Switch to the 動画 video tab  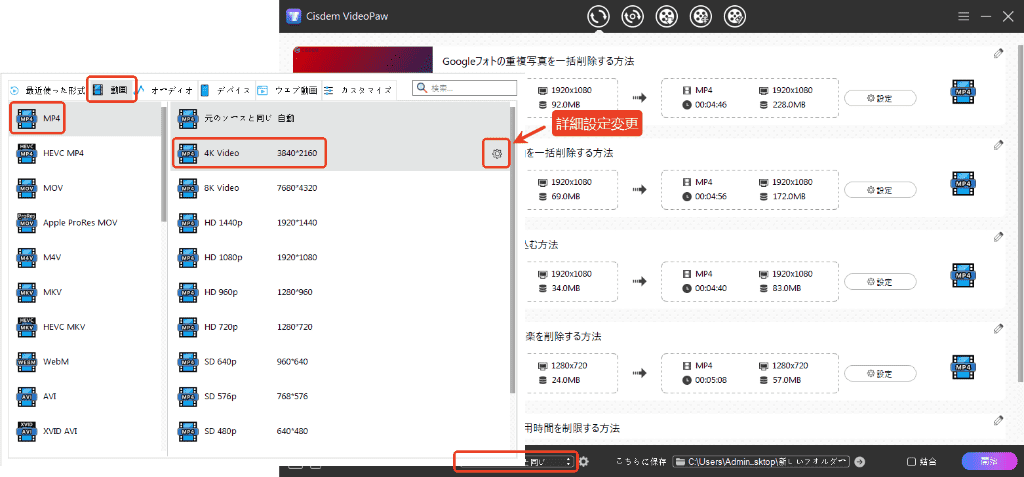(111, 89)
